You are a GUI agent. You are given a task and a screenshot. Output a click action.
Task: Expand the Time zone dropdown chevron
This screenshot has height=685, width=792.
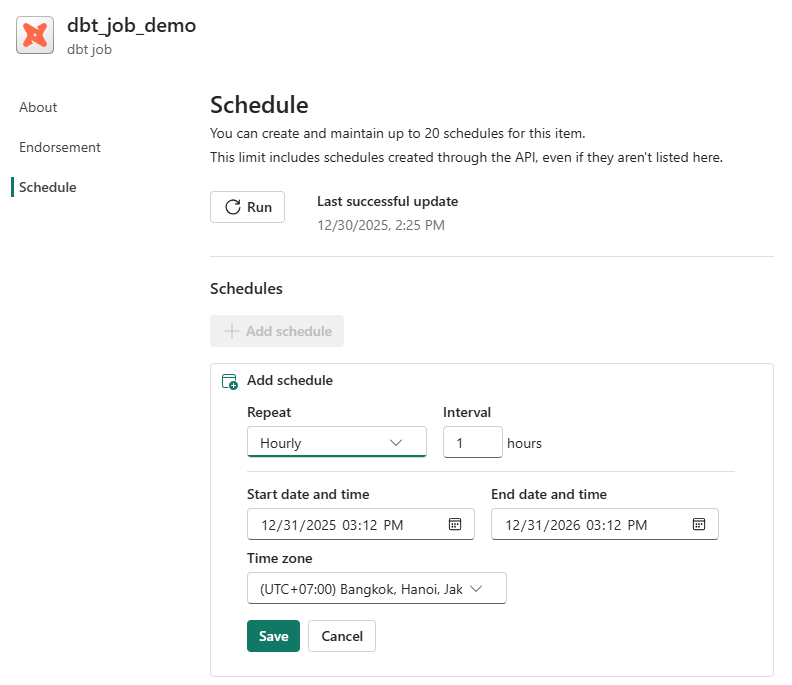(476, 589)
